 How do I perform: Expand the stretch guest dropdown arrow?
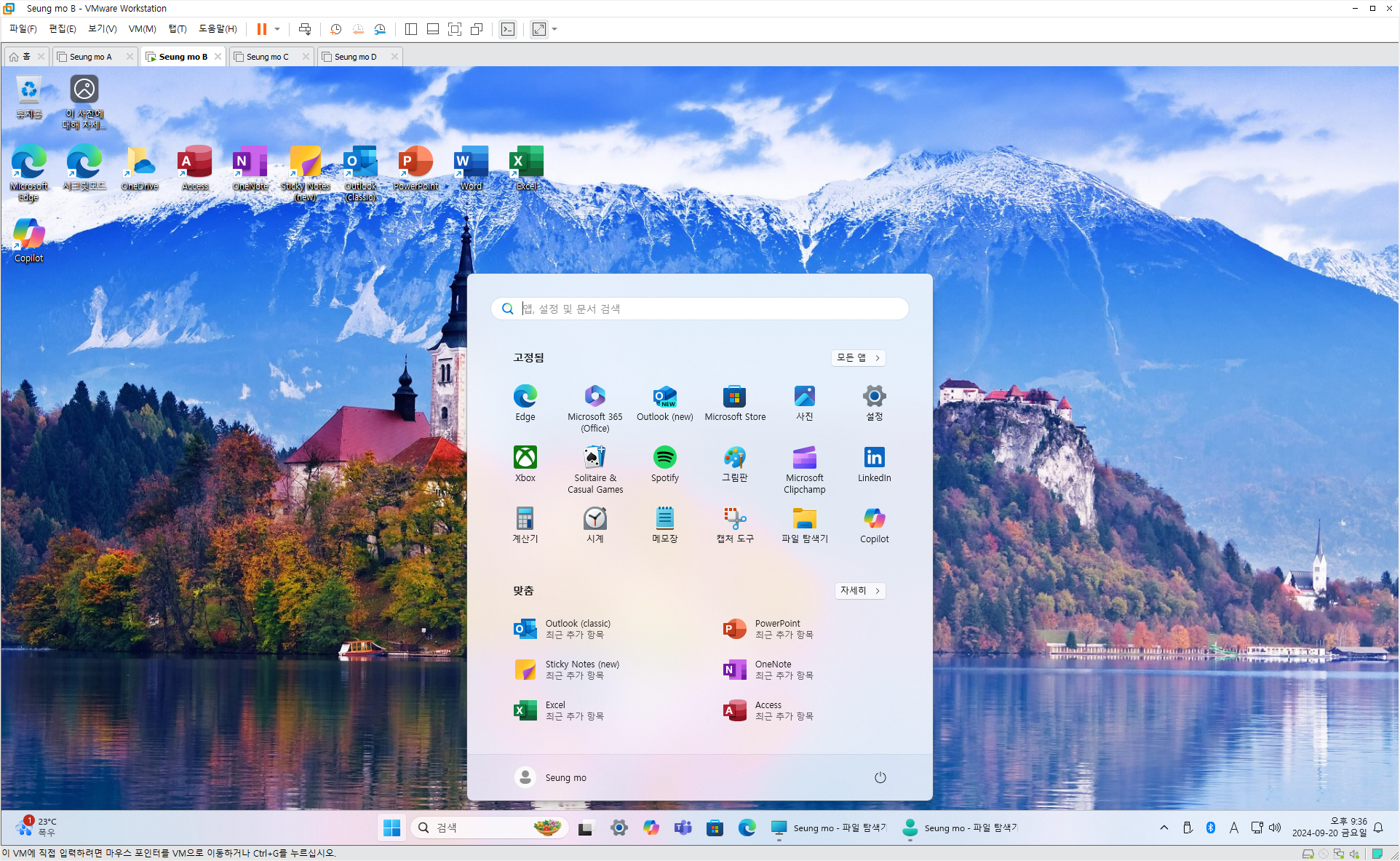point(554,29)
